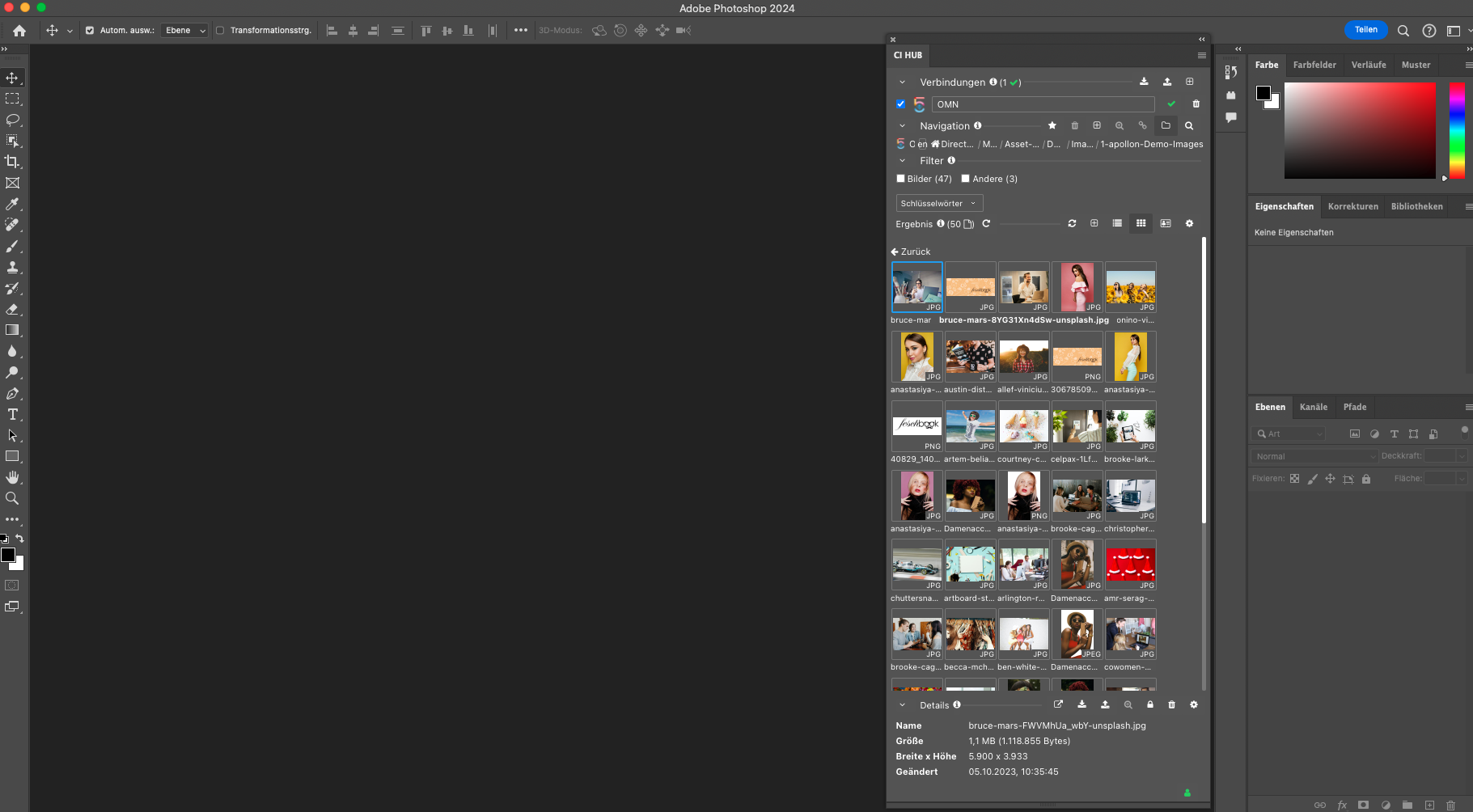Open the Ebene auto-select dropdown
Image resolution: width=1473 pixels, height=812 pixels.
coord(184,30)
